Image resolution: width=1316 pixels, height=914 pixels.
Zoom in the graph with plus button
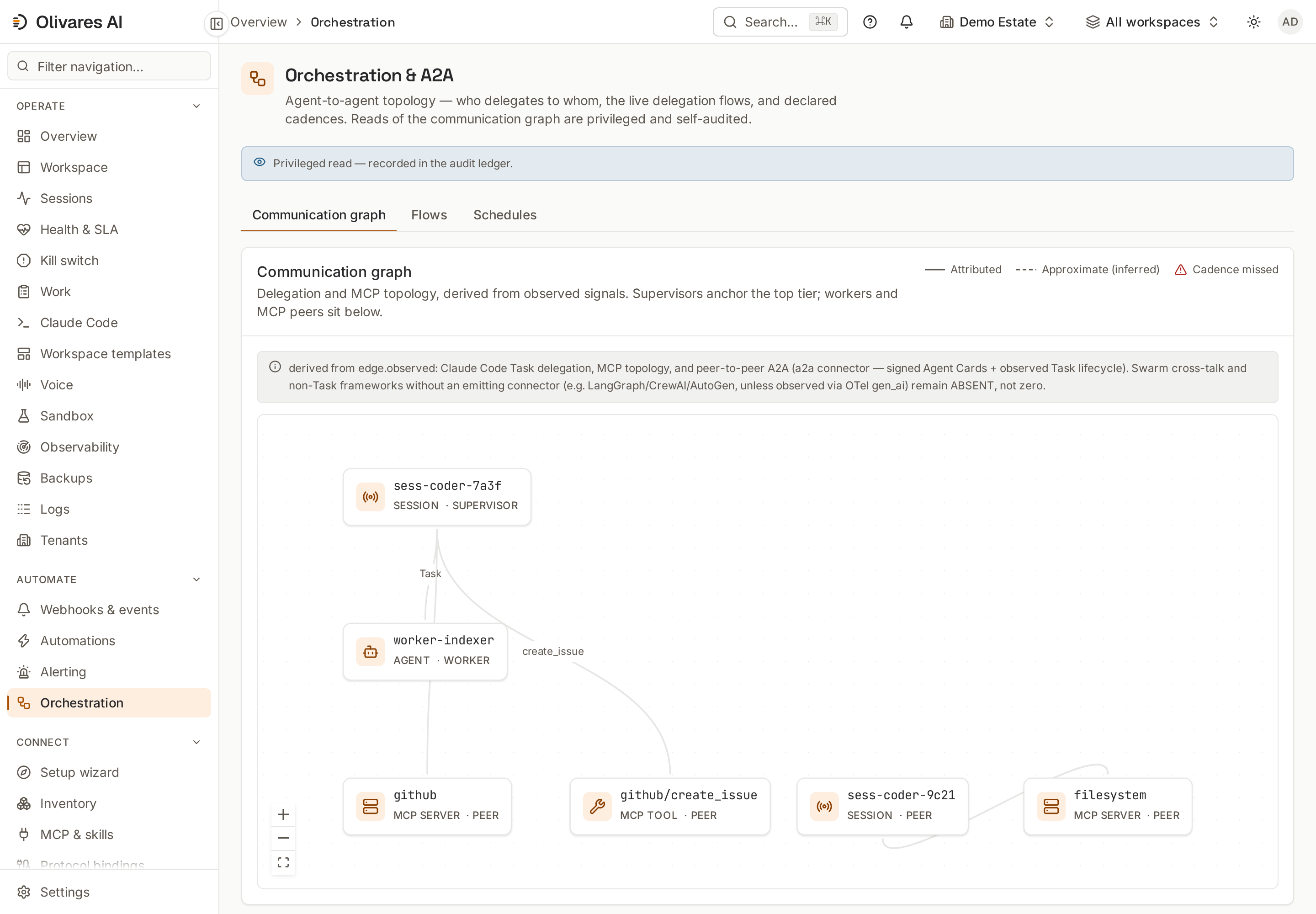click(x=283, y=814)
